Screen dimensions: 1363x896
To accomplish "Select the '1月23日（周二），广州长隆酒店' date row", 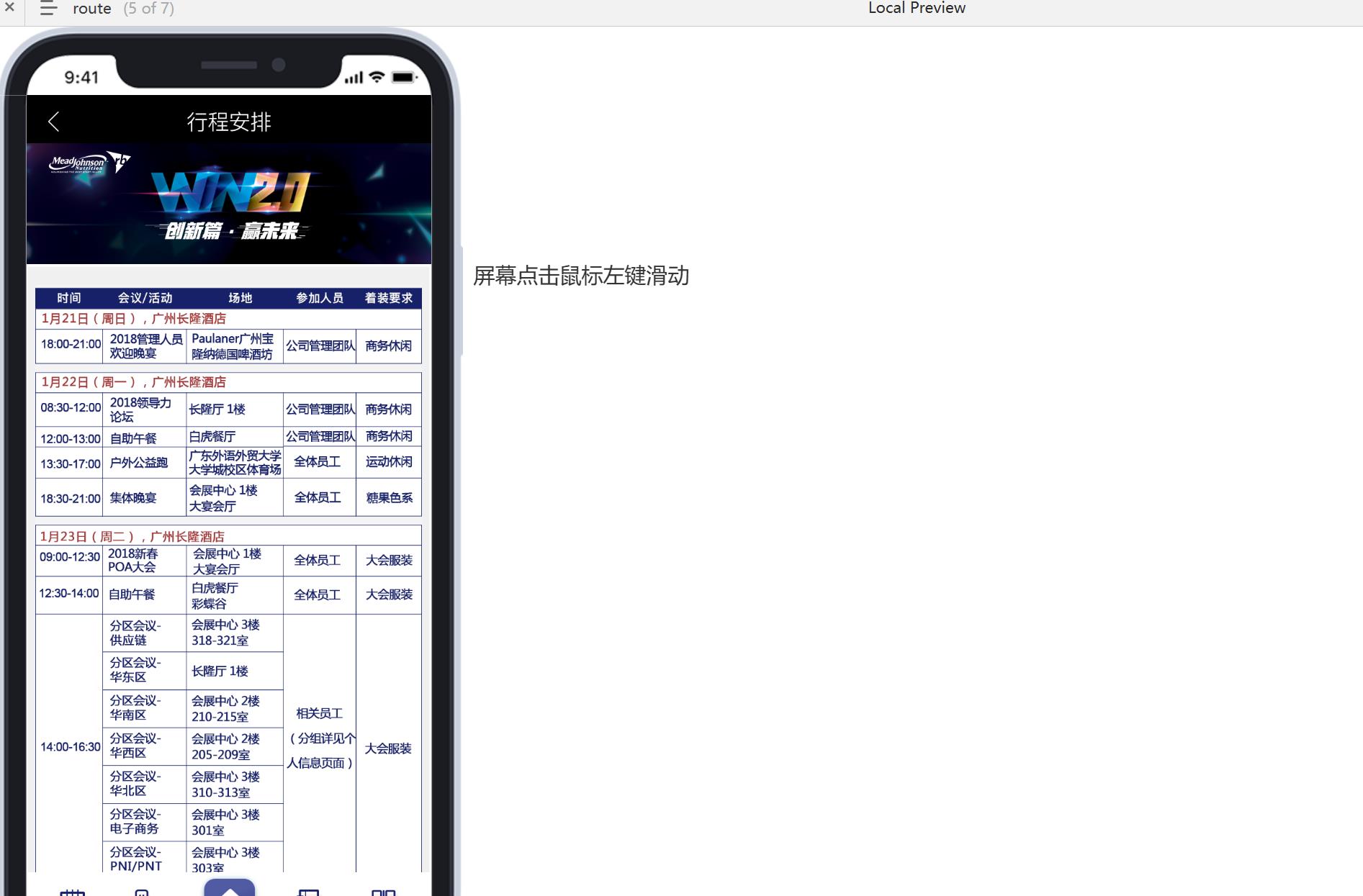I will point(228,537).
